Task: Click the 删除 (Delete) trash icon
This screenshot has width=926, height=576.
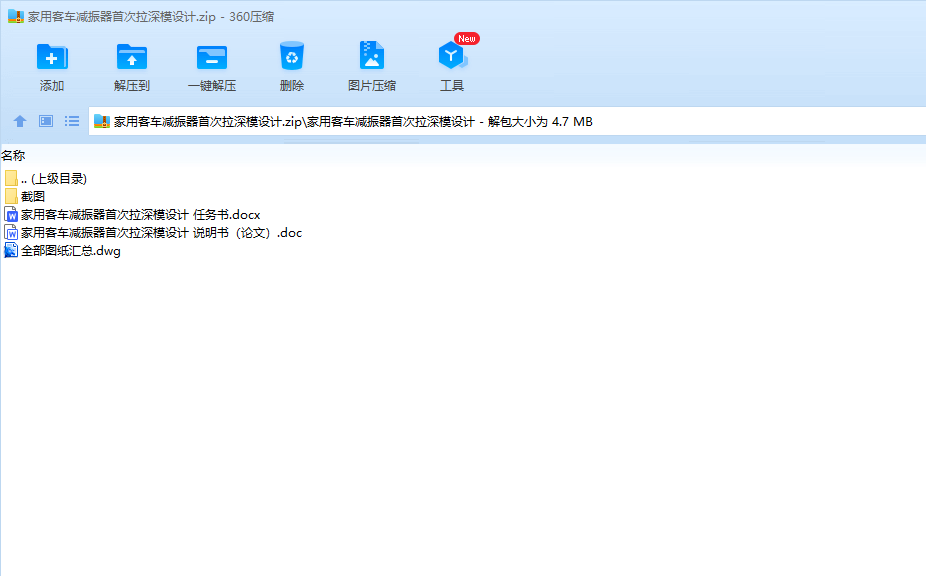Action: 292,57
